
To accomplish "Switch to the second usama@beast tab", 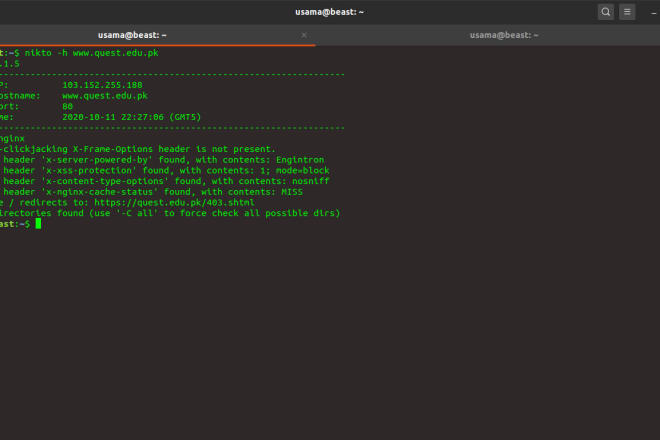I will pyautogui.click(x=504, y=35).
